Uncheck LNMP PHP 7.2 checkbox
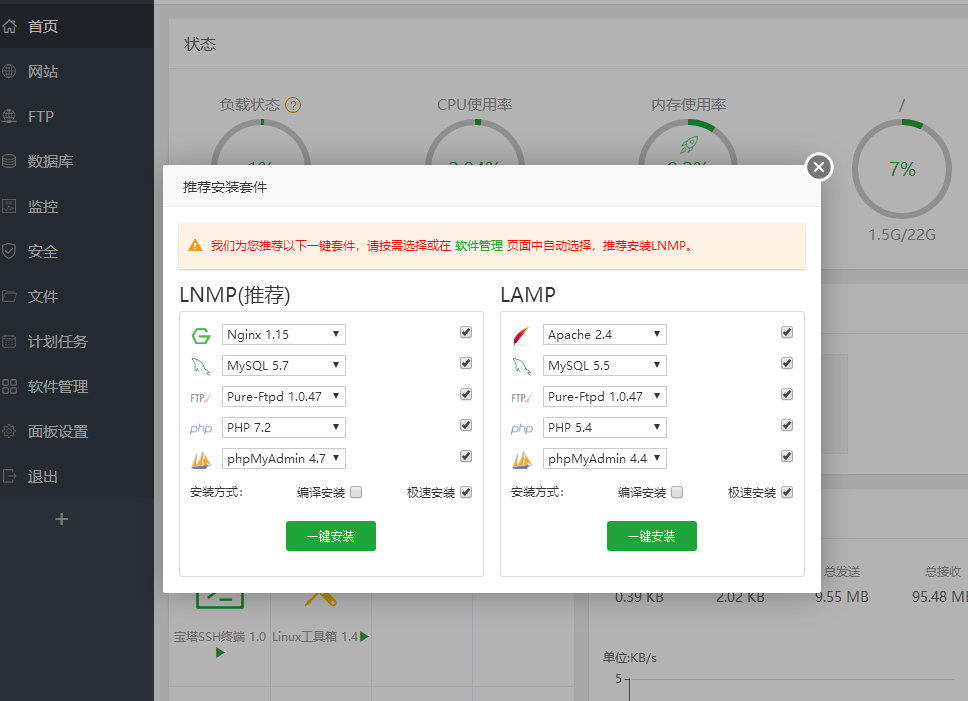 [x=466, y=425]
